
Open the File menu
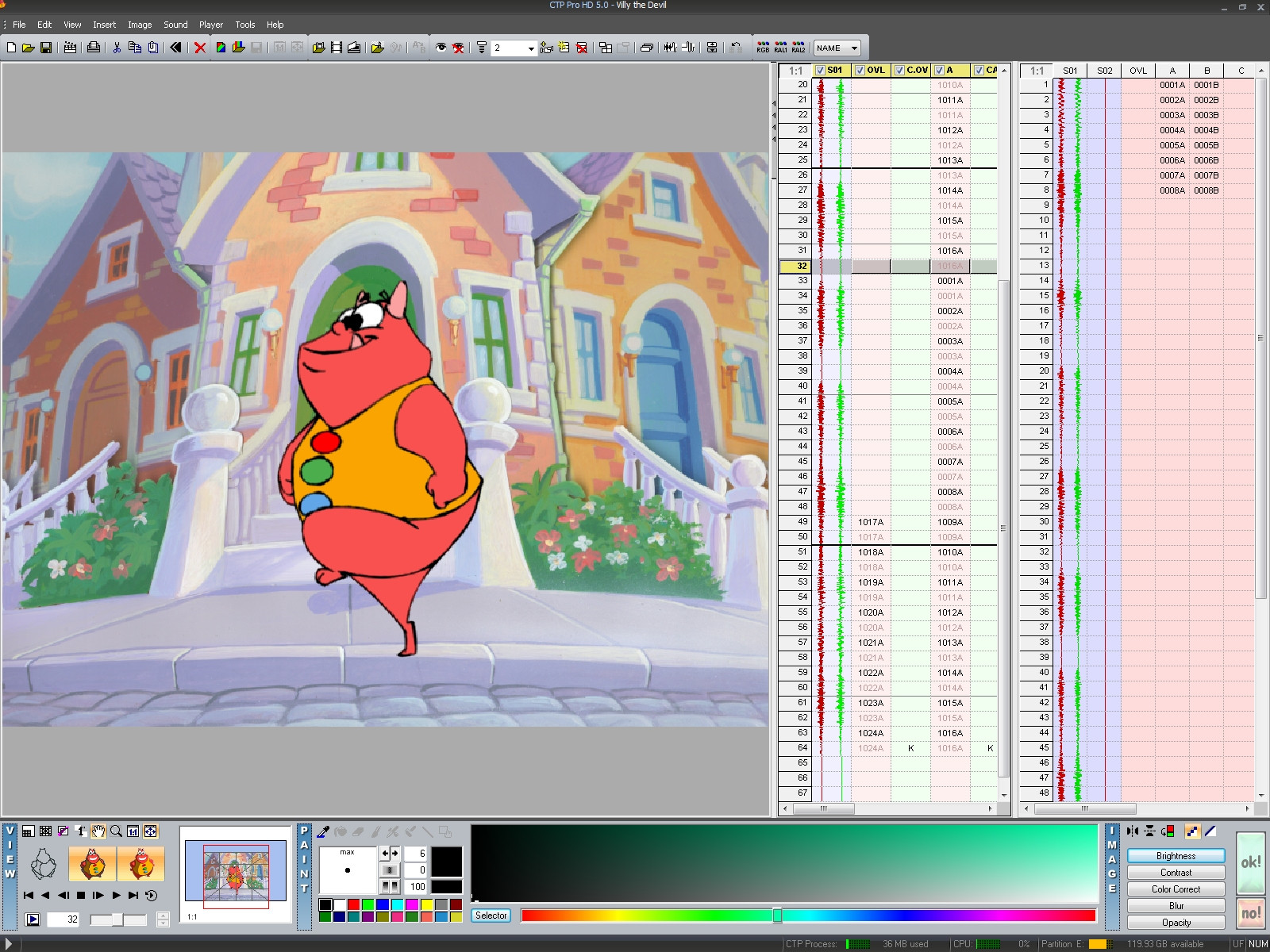pyautogui.click(x=19, y=25)
